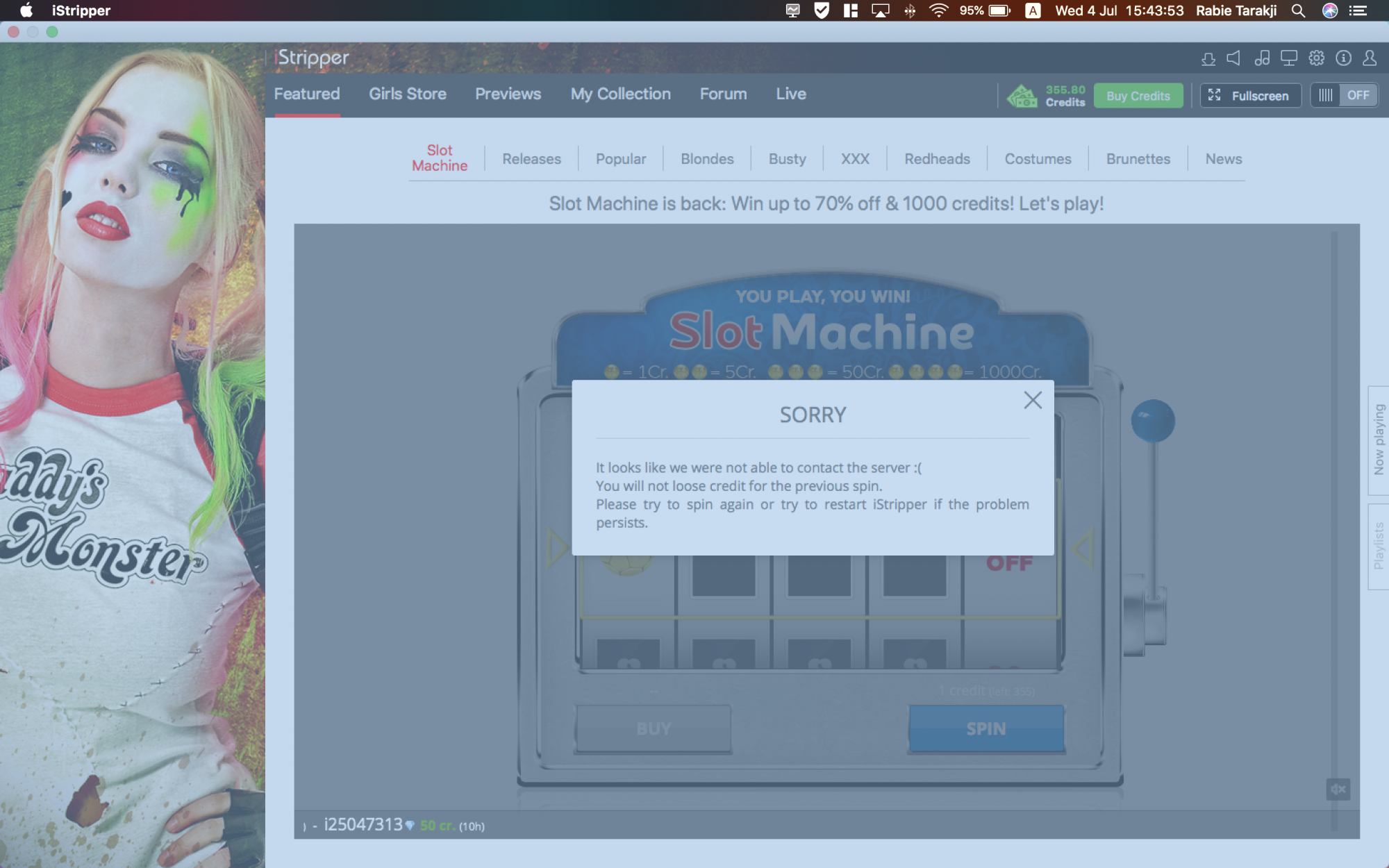This screenshot has height=868, width=1389.
Task: Click the info circle icon
Action: click(1344, 58)
